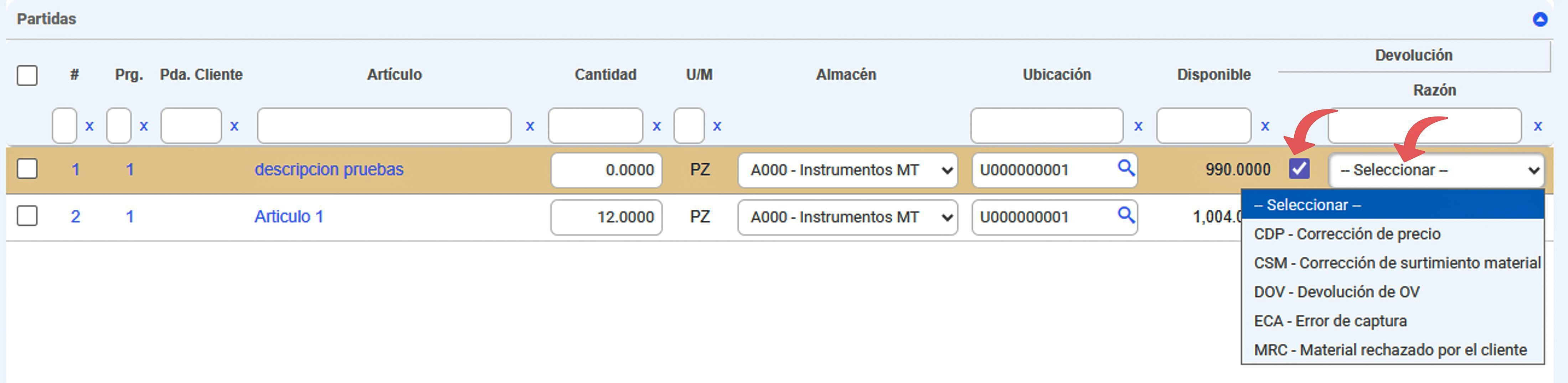Screen dimensions: 1568x383
Task: Click Cantidad field showing 12.0000
Action: (x=606, y=217)
